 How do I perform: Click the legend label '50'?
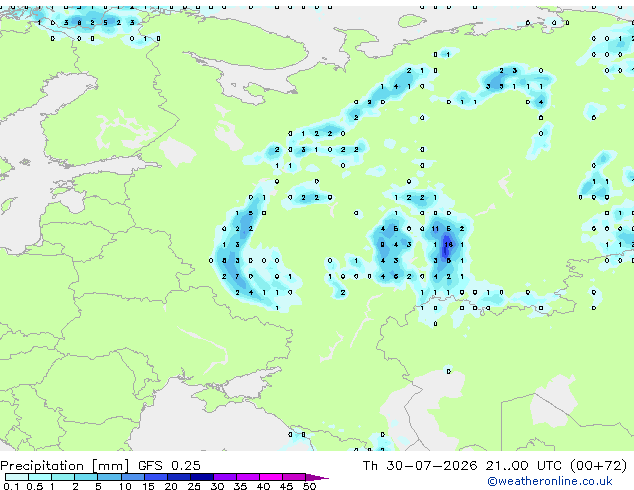tap(309, 486)
